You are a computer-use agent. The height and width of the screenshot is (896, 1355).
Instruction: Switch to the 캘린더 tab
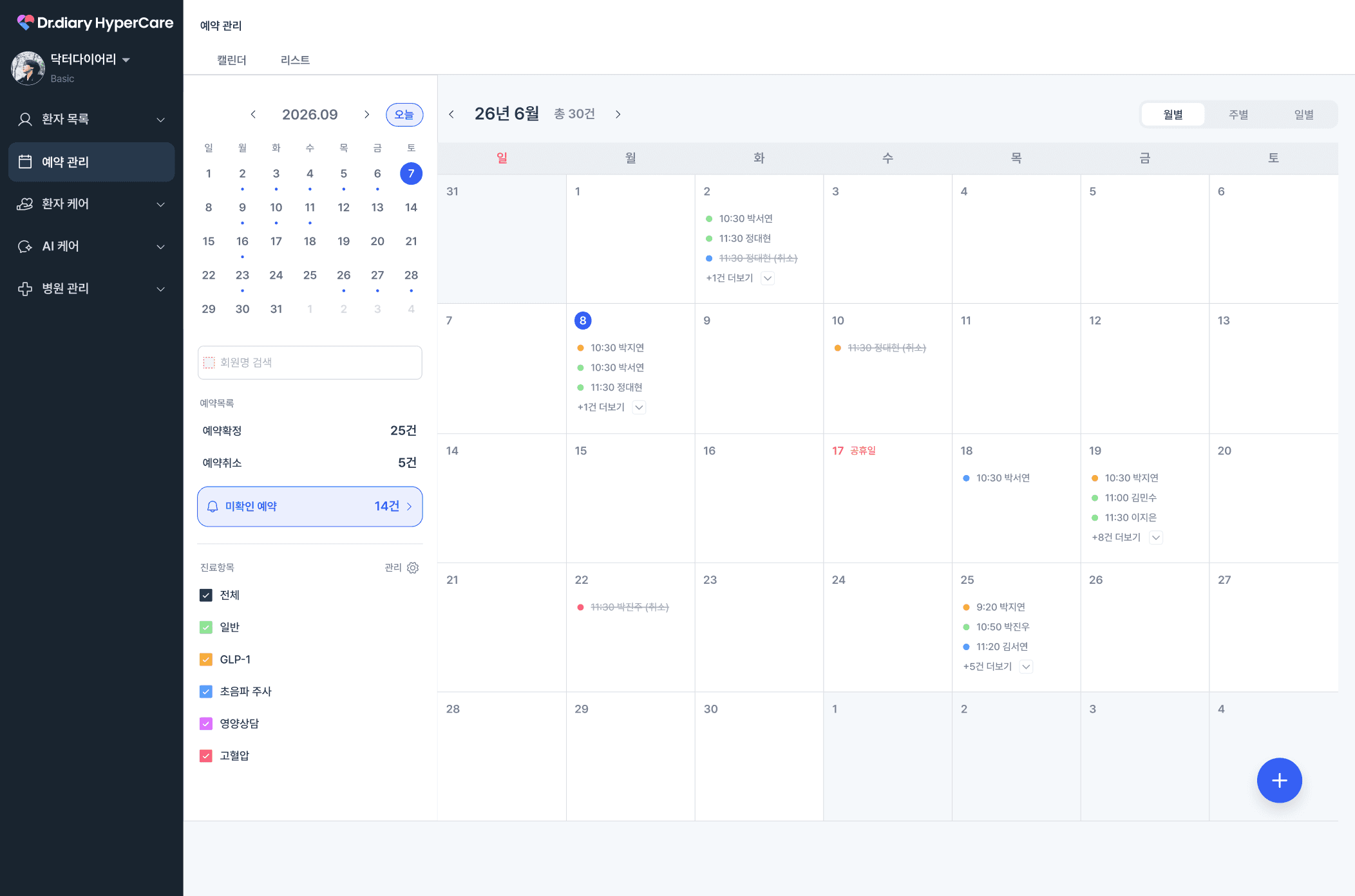point(231,60)
